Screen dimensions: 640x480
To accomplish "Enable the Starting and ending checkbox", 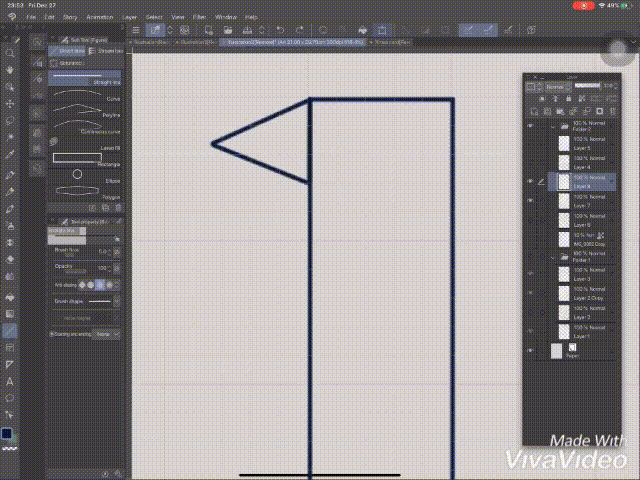I will point(52,334).
